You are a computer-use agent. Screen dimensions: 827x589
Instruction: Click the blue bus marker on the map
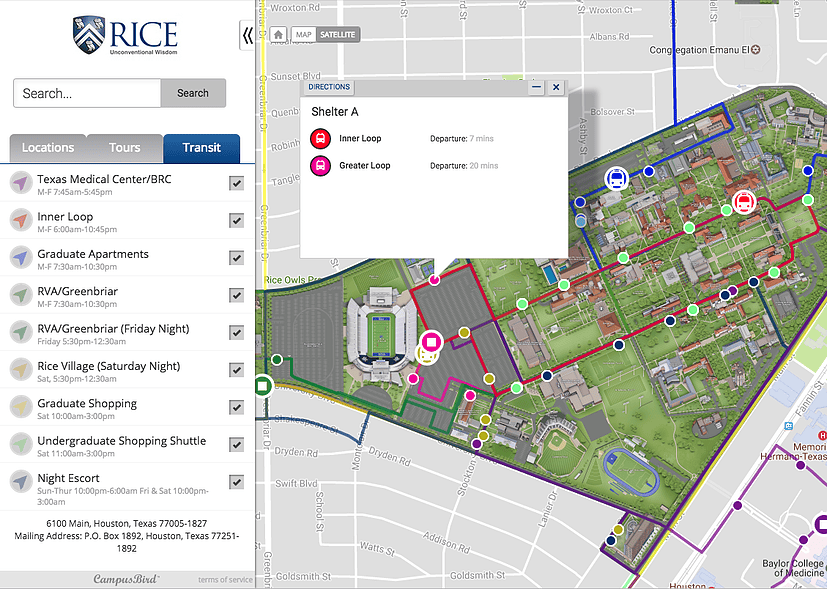tap(616, 177)
